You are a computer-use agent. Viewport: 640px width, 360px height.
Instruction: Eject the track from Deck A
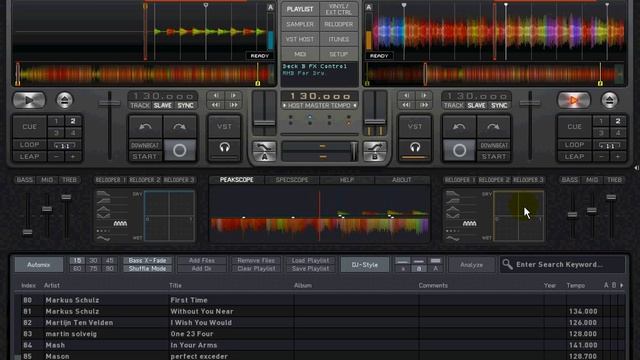tap(64, 100)
